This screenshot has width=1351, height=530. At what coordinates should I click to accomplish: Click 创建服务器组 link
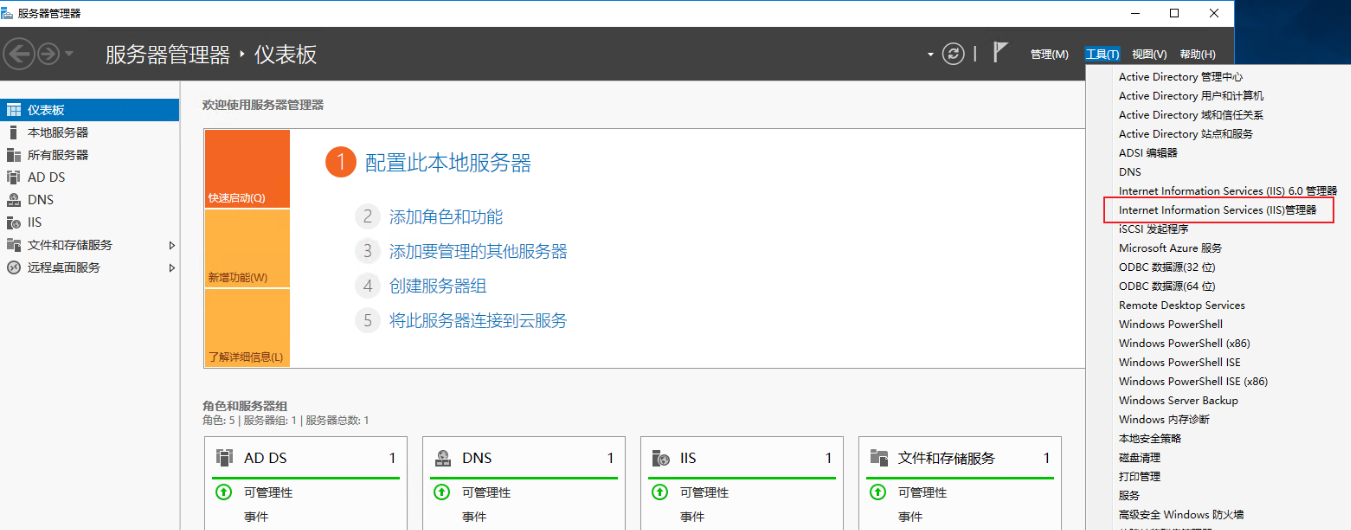coord(437,286)
